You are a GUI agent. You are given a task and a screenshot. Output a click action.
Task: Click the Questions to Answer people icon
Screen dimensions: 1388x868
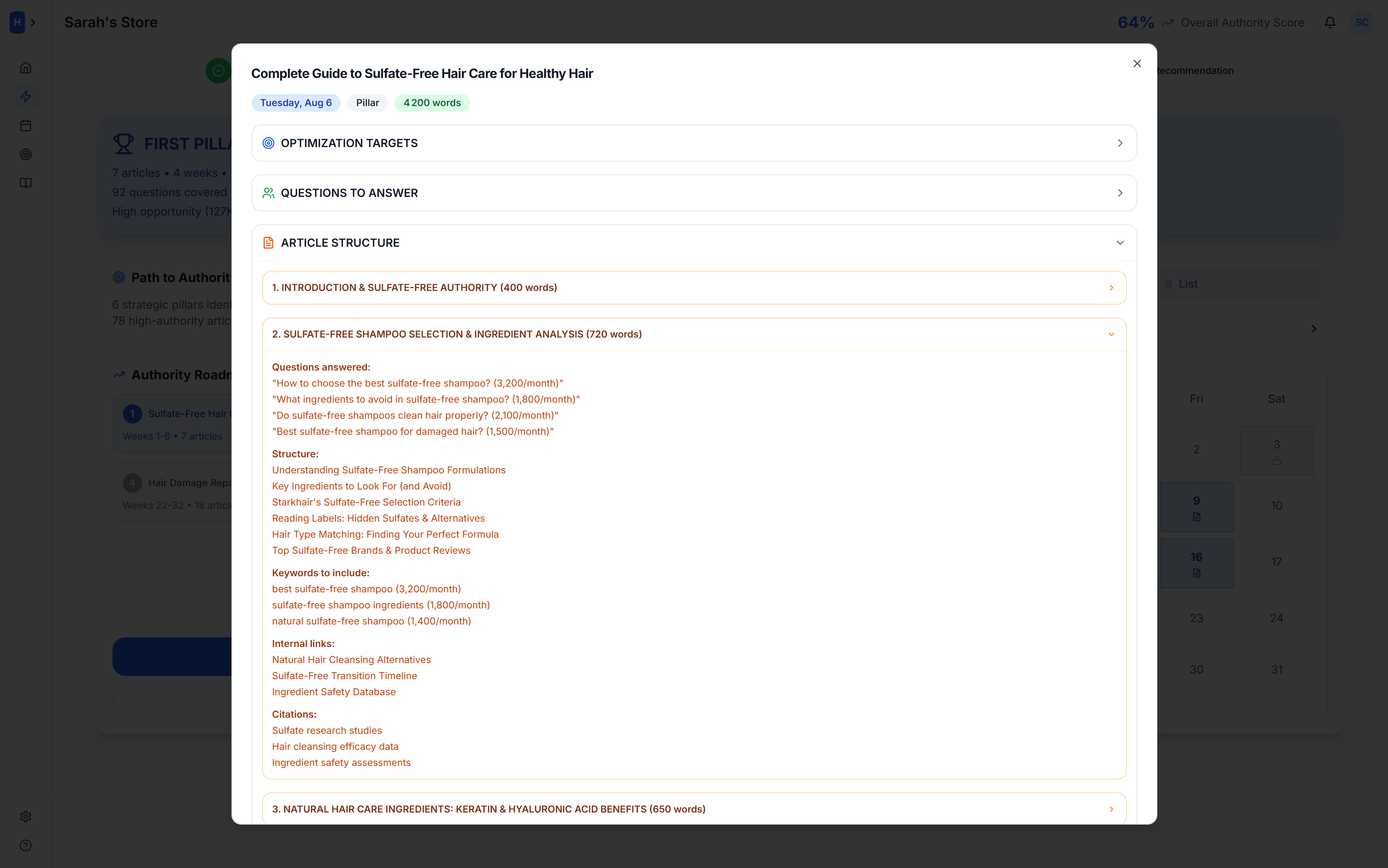268,193
